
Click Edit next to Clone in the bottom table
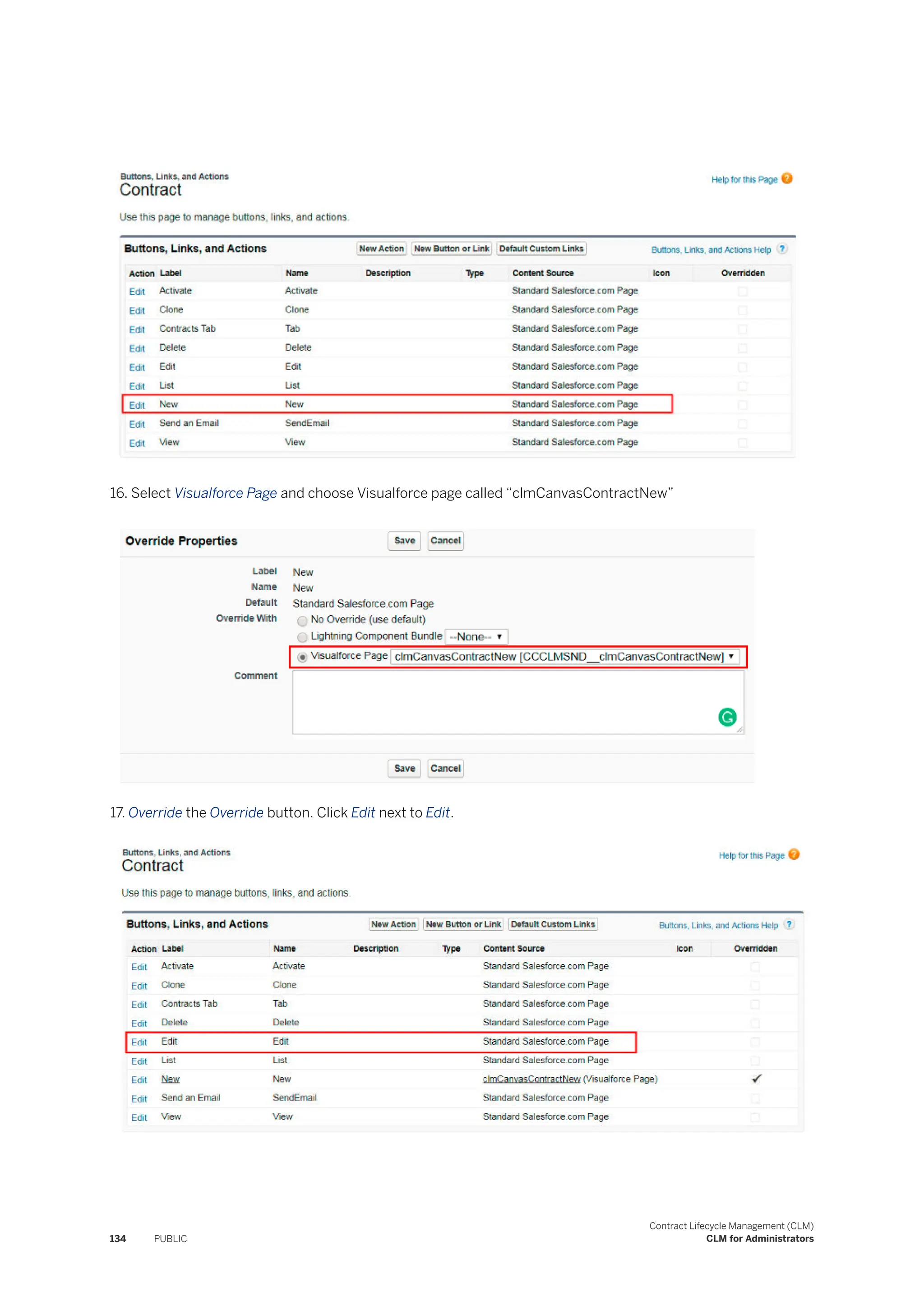(x=139, y=985)
